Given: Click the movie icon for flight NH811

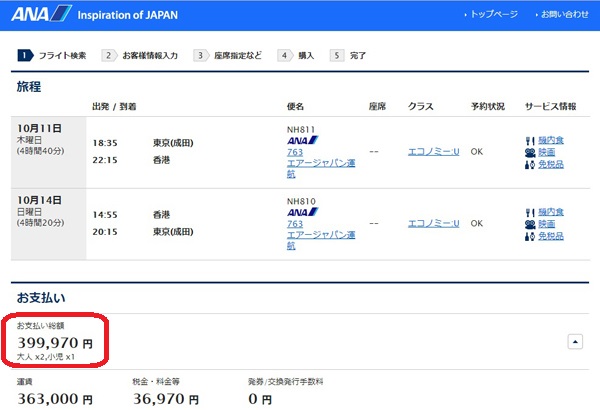Looking at the screenshot, I should 529,152.
